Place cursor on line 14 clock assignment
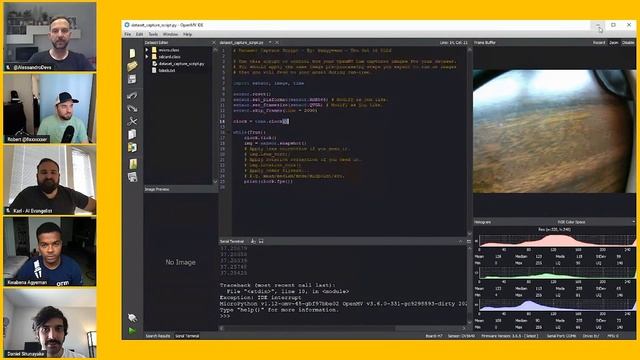 point(261,121)
